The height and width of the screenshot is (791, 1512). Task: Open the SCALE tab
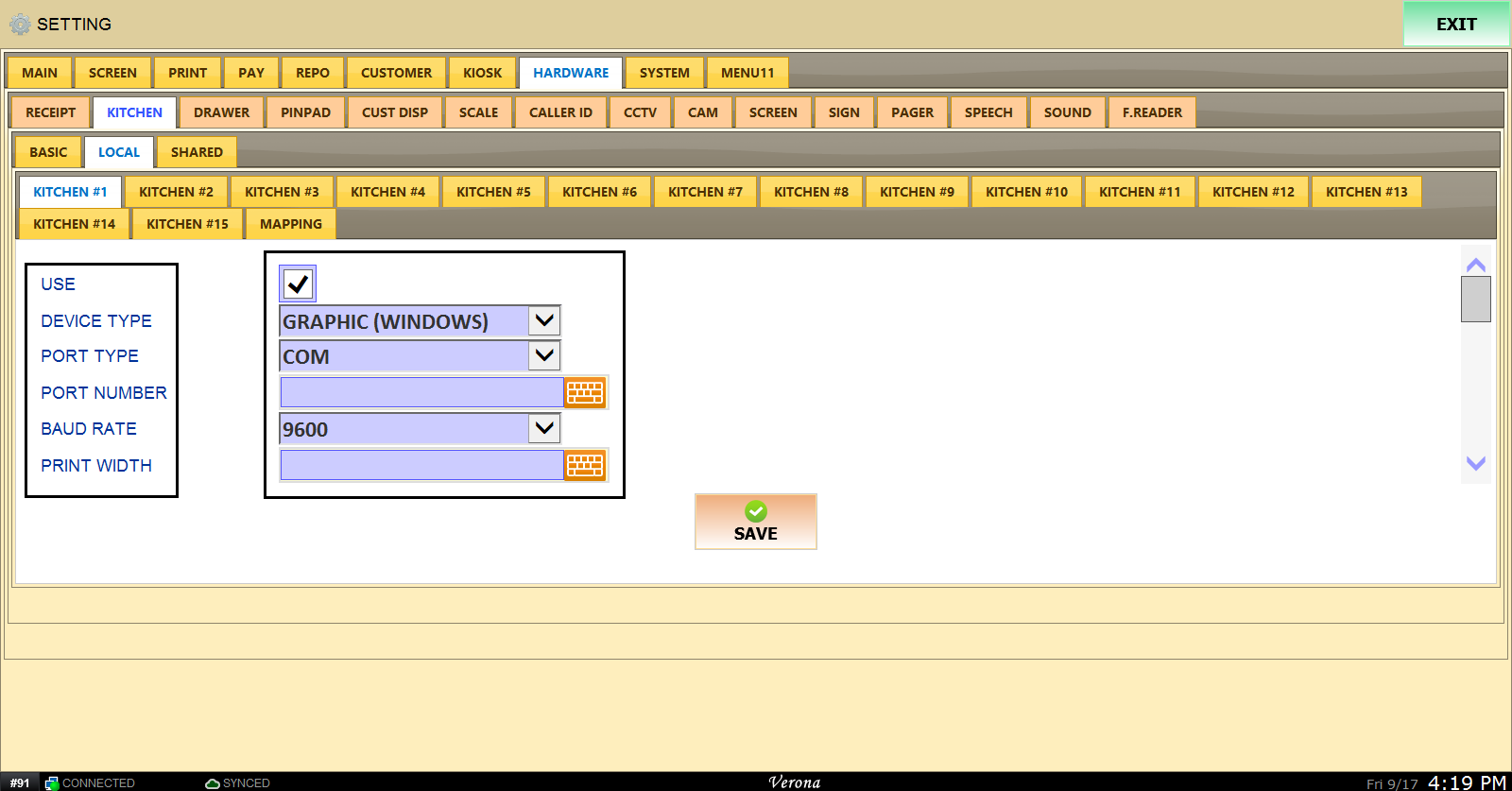pos(478,112)
